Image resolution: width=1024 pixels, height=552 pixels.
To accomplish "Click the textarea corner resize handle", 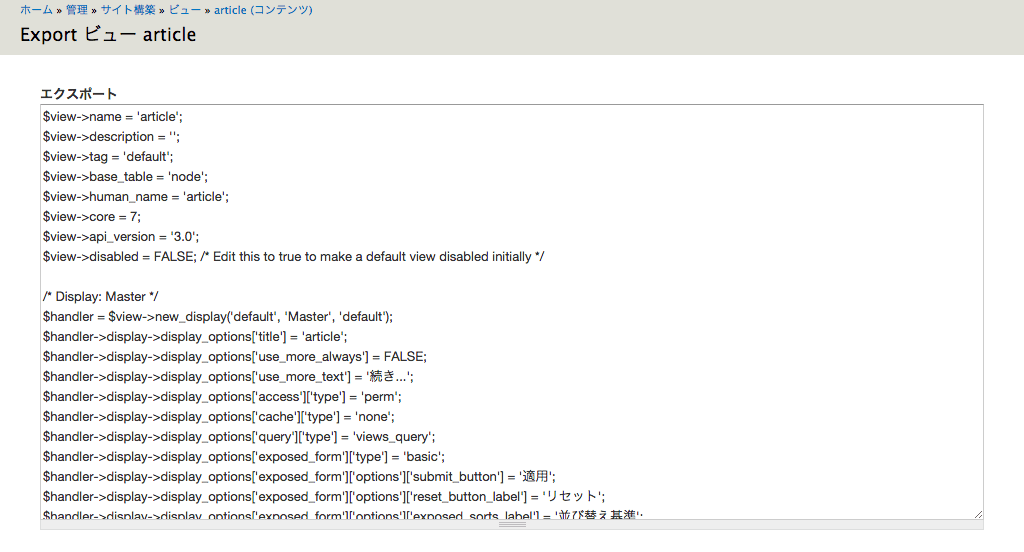I will click(978, 514).
